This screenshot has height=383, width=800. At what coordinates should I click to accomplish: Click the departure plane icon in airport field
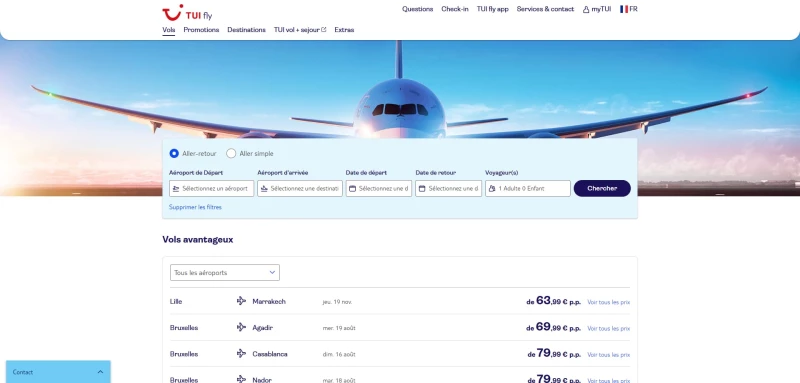(x=177, y=189)
